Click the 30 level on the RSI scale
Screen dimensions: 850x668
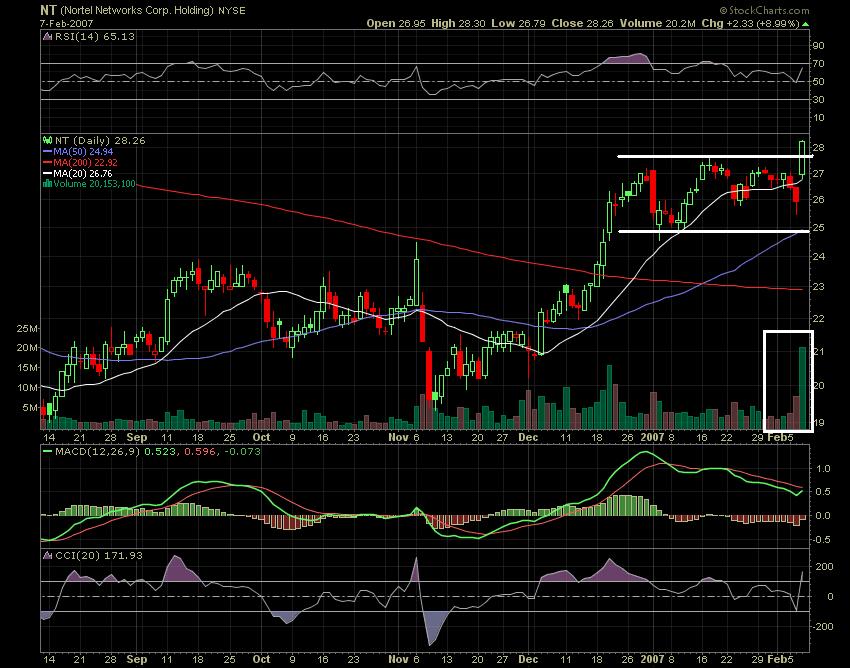tap(819, 100)
